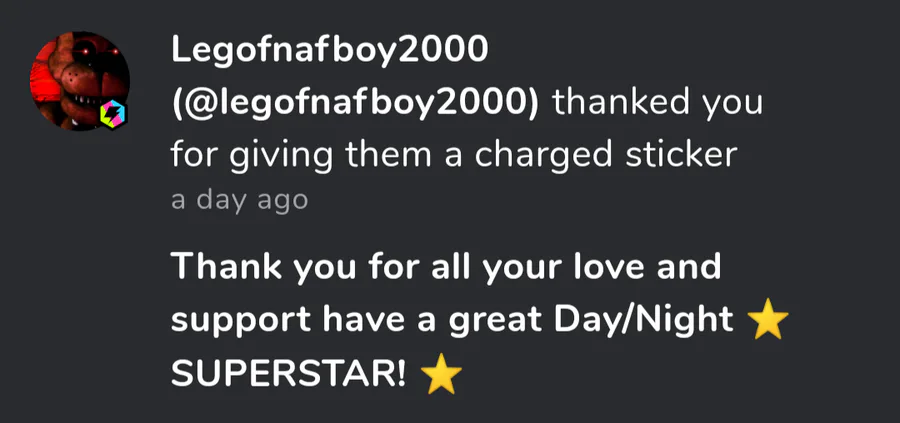Open the Legofnafboy2000 display name
The width and height of the screenshot is (900, 423).
(330, 49)
